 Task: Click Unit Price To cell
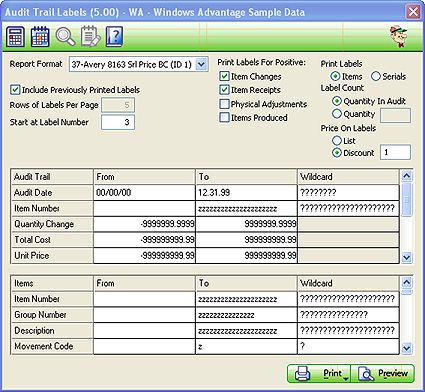point(247,256)
